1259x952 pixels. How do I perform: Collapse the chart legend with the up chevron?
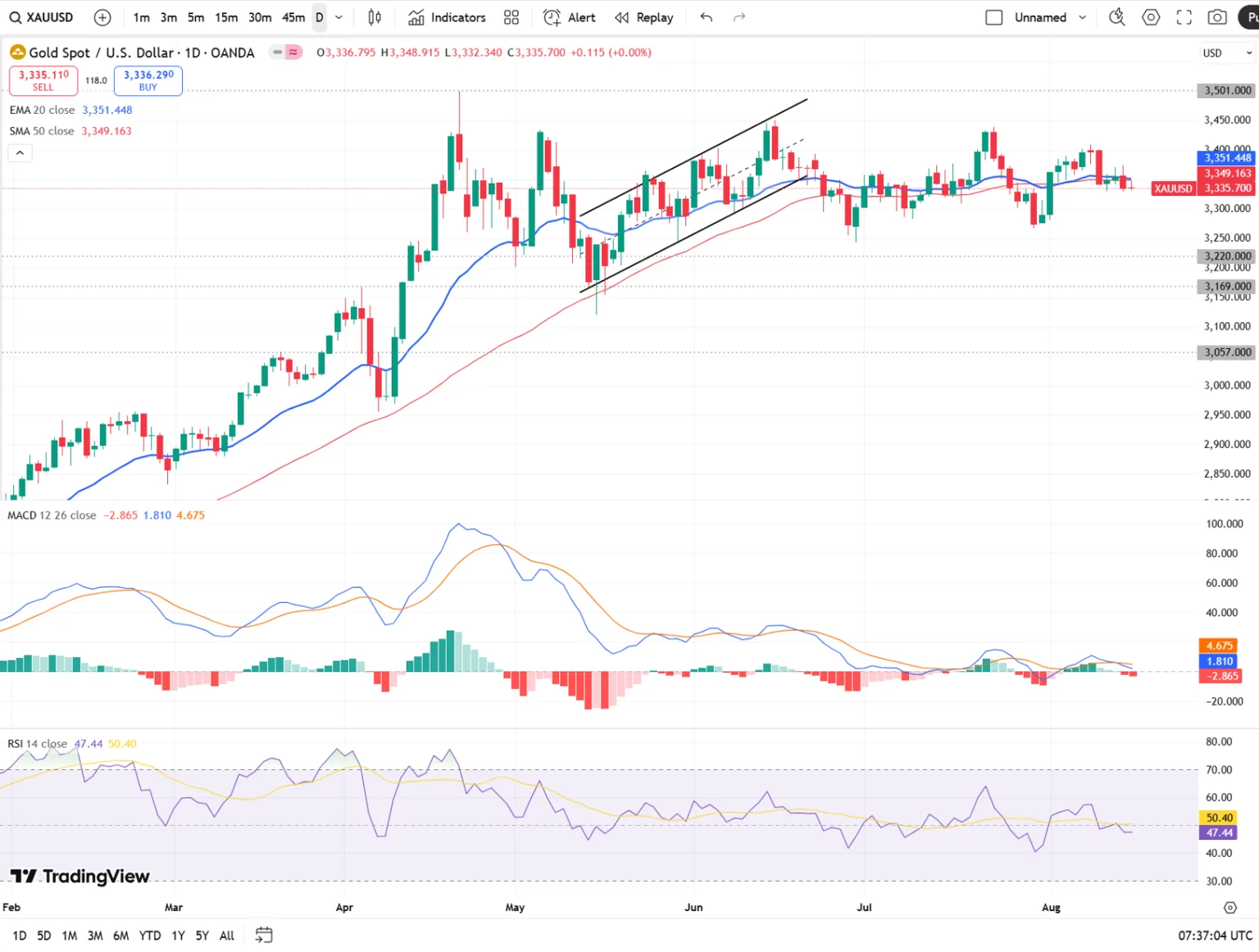coord(20,152)
